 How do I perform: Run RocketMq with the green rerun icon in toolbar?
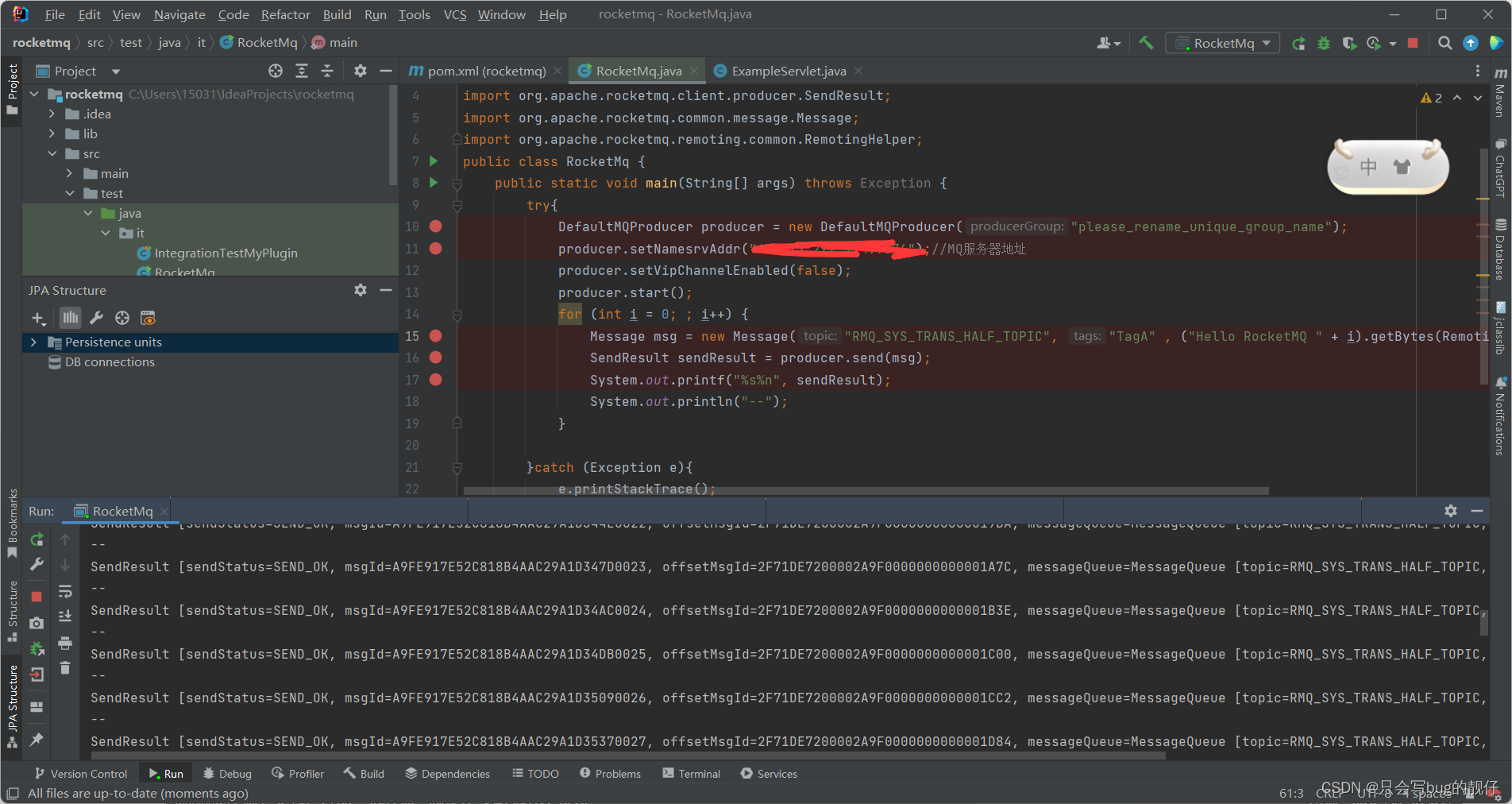click(1298, 43)
